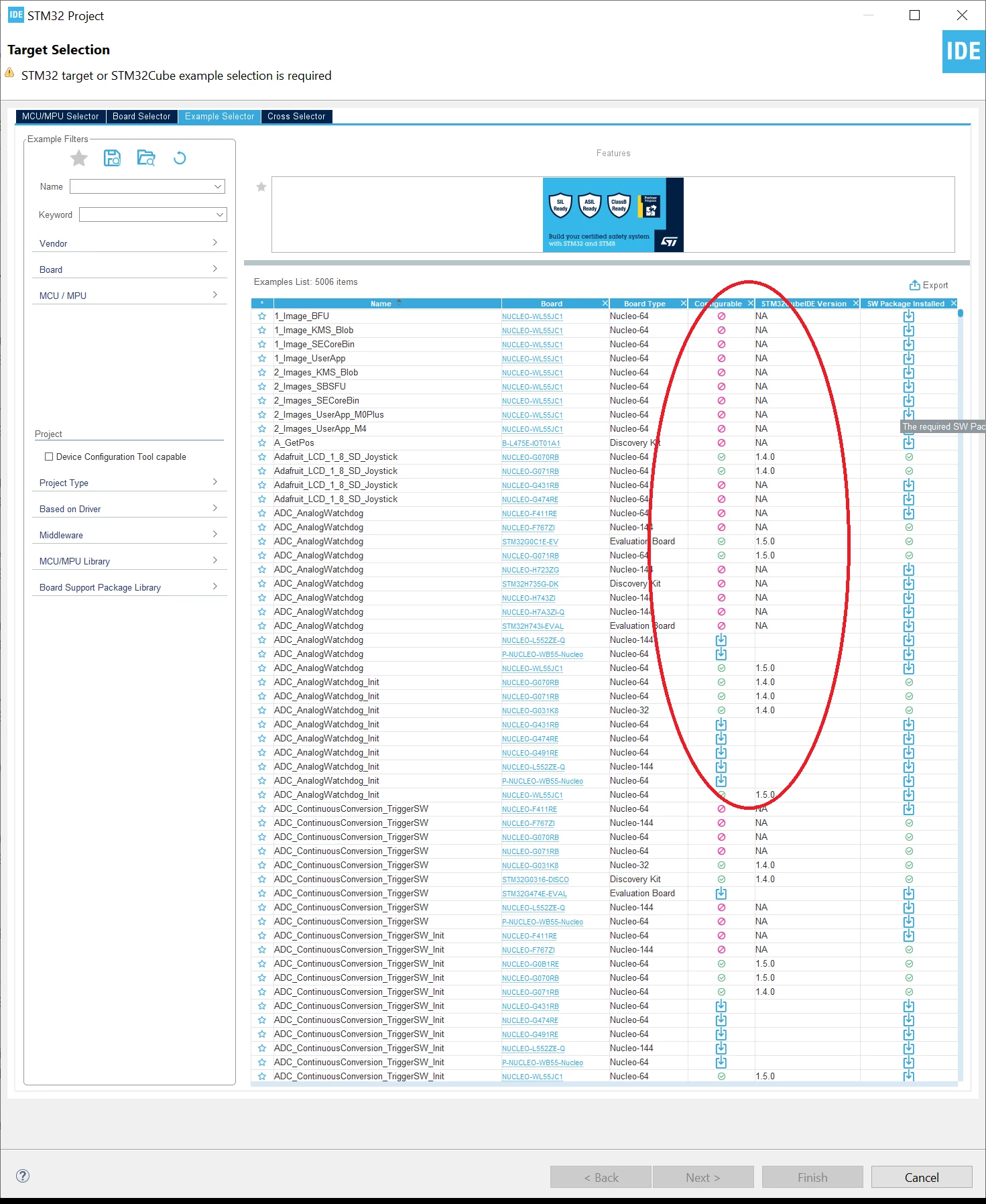Switch to Cross Selector tab

point(296,117)
